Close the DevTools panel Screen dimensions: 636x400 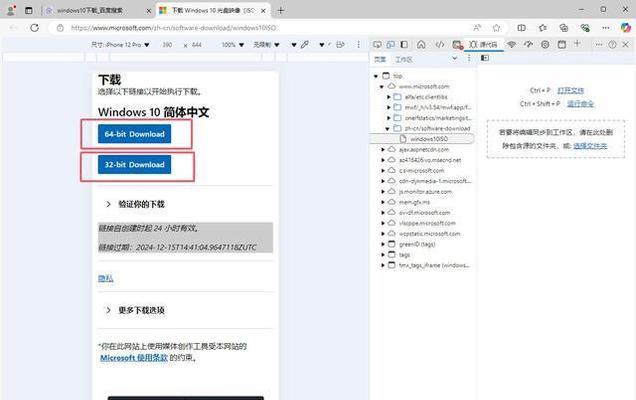coord(625,45)
